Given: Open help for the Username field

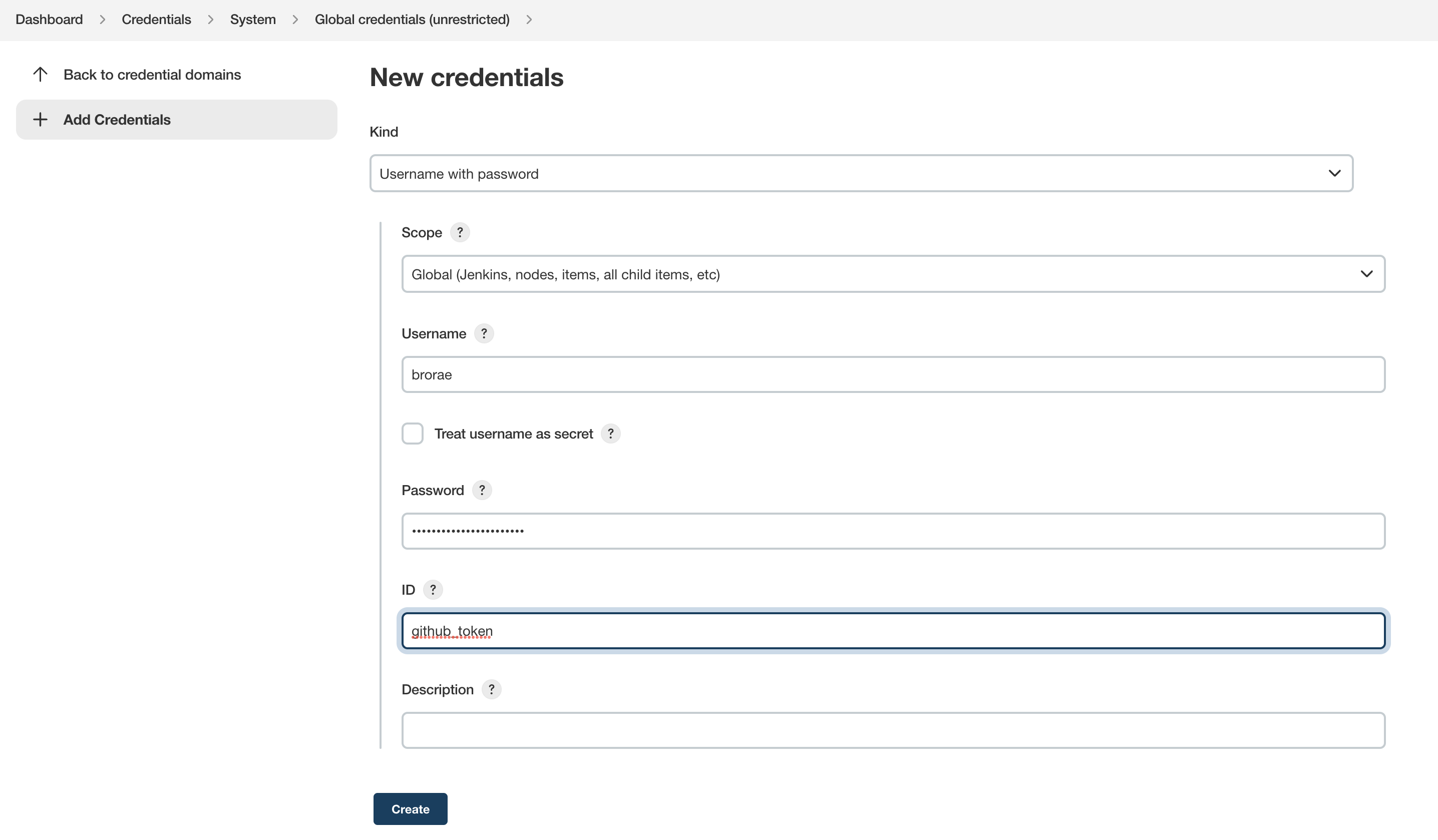Looking at the screenshot, I should point(483,333).
